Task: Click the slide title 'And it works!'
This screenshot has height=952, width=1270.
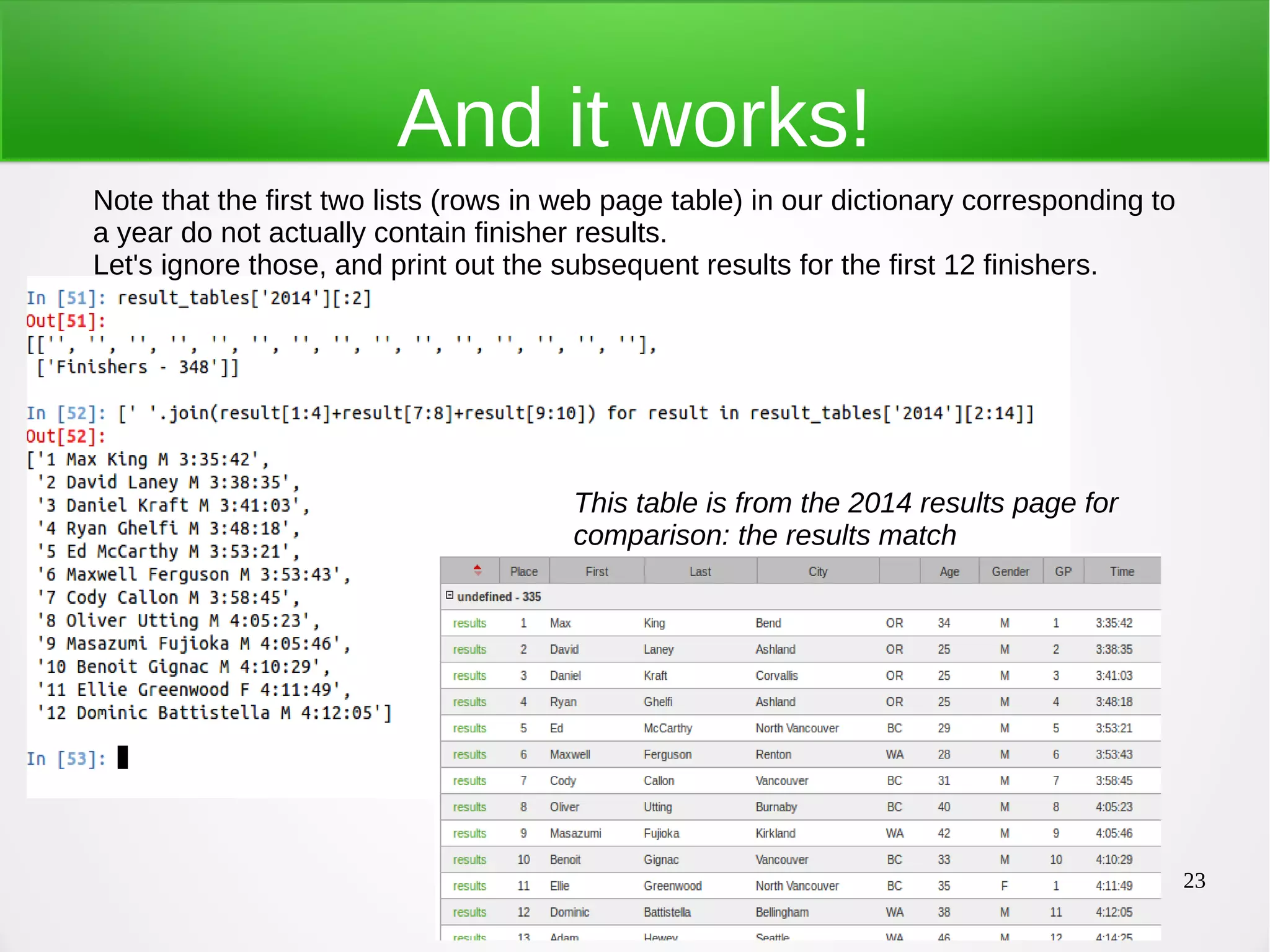Action: point(634,118)
